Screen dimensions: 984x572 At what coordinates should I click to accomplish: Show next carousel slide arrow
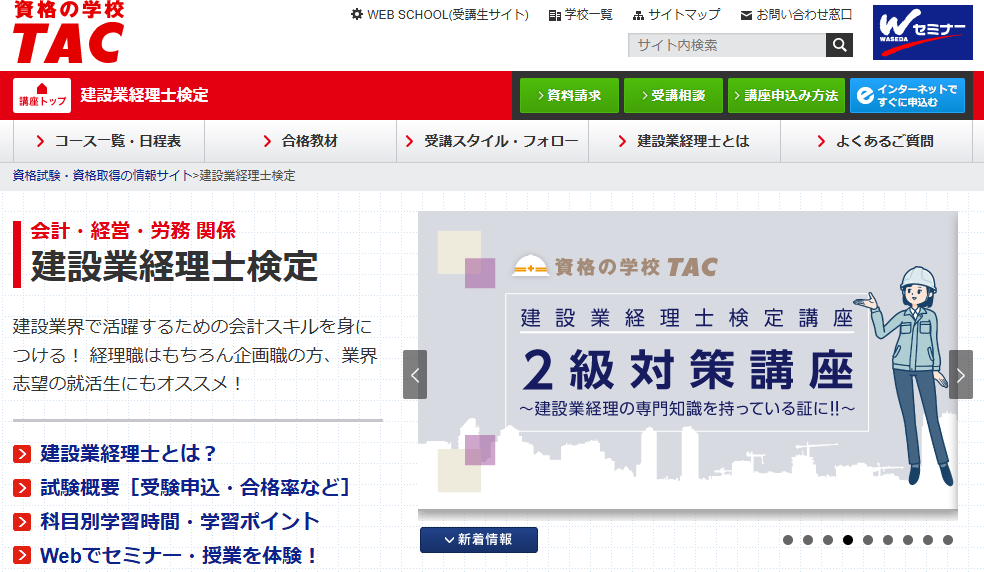coord(961,375)
